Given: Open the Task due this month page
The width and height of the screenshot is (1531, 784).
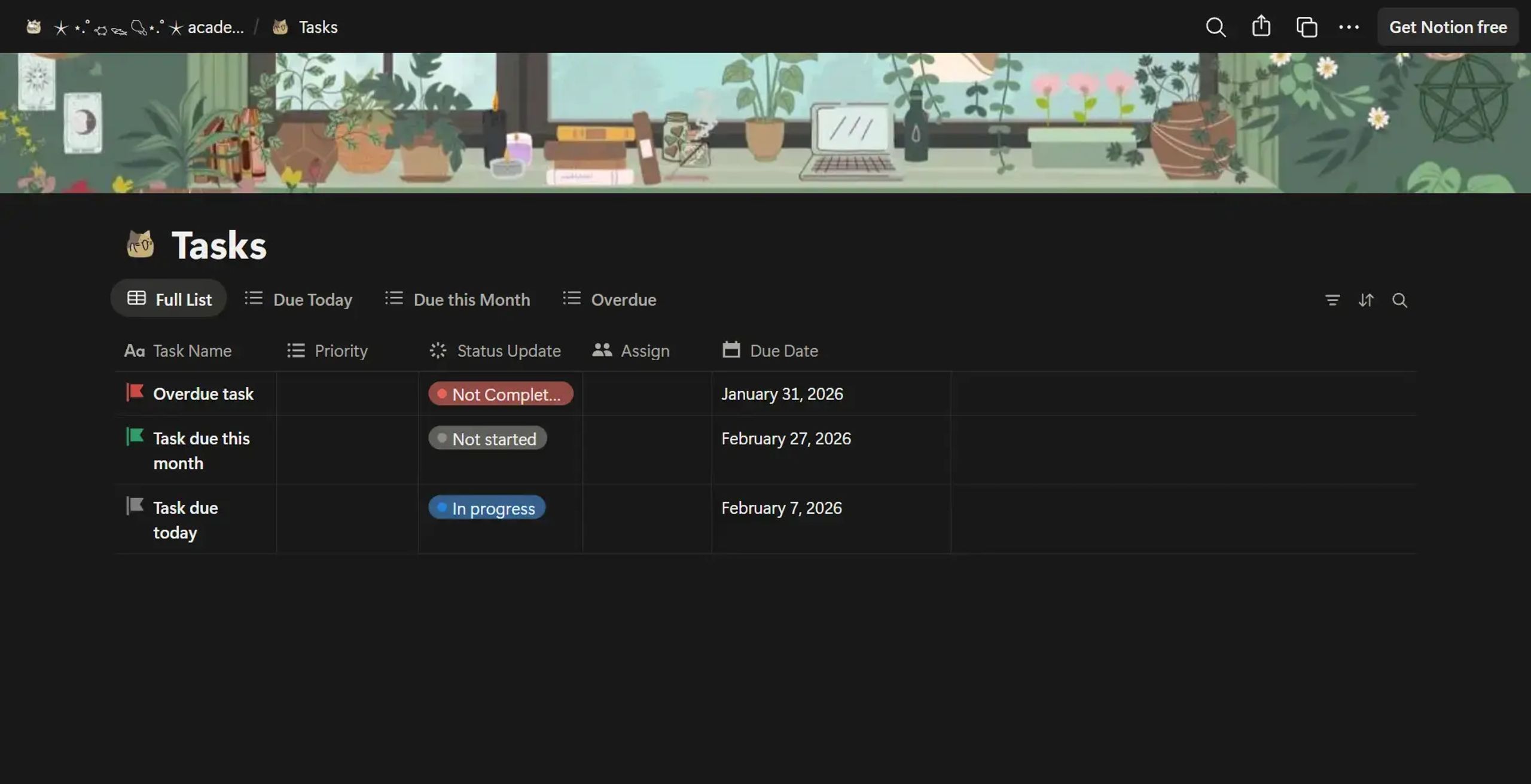Looking at the screenshot, I should [x=202, y=451].
